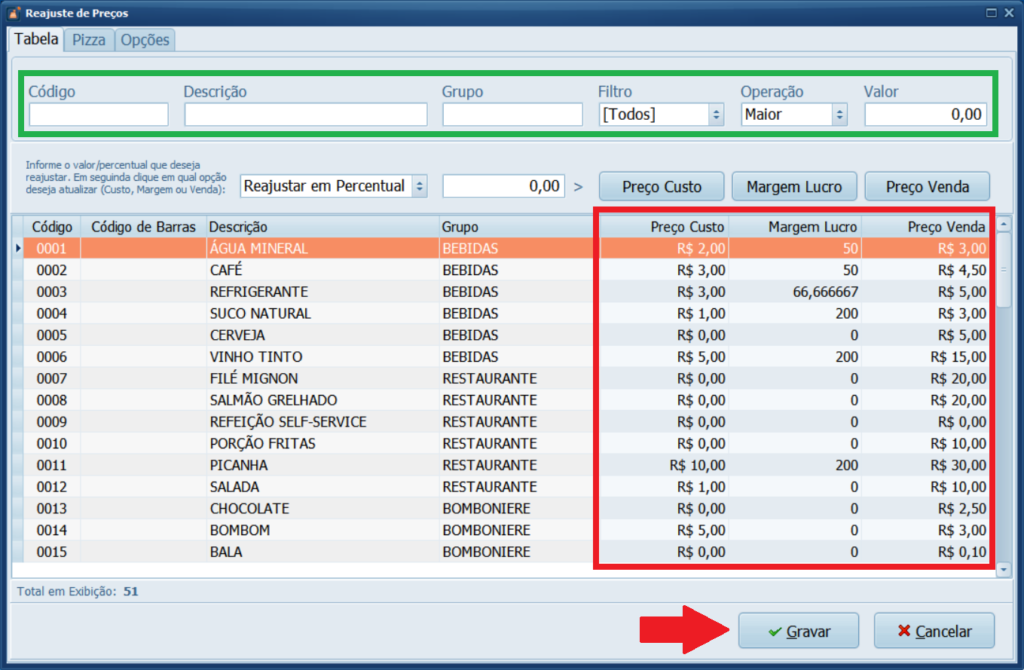Focus the Descrição search field
This screenshot has height=670, width=1024.
pyautogui.click(x=305, y=115)
